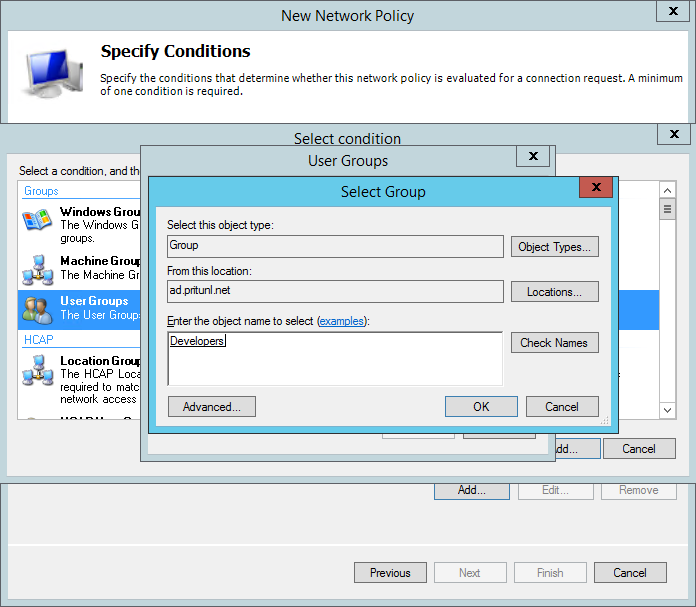This screenshot has width=696, height=607.
Task: Click the computer monitor icon in Specify Conditions
Action: click(52, 73)
